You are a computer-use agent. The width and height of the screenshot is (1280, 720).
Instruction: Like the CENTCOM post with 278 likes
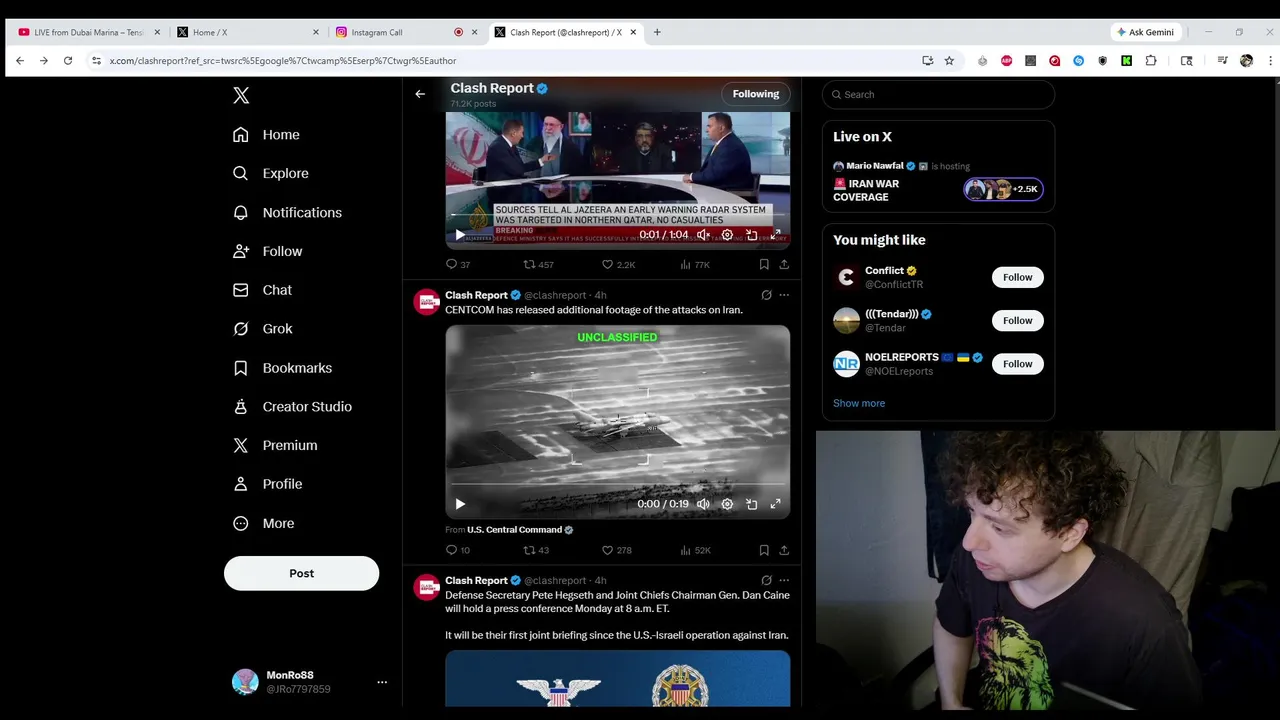click(616, 550)
